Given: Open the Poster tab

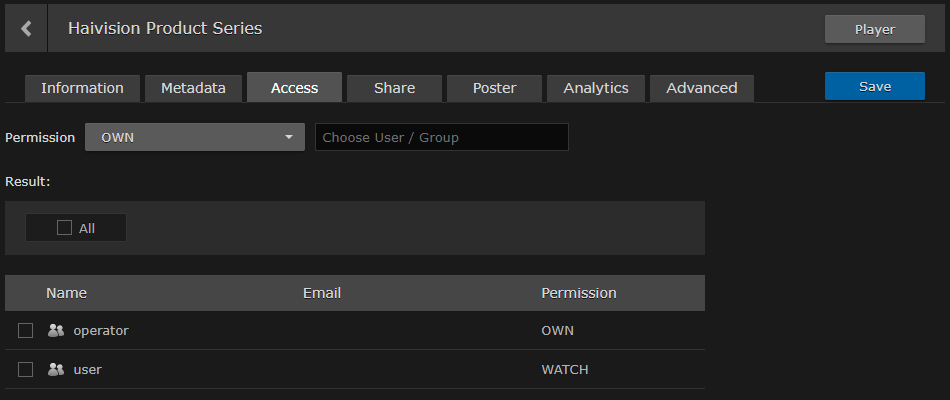Looking at the screenshot, I should [x=494, y=88].
